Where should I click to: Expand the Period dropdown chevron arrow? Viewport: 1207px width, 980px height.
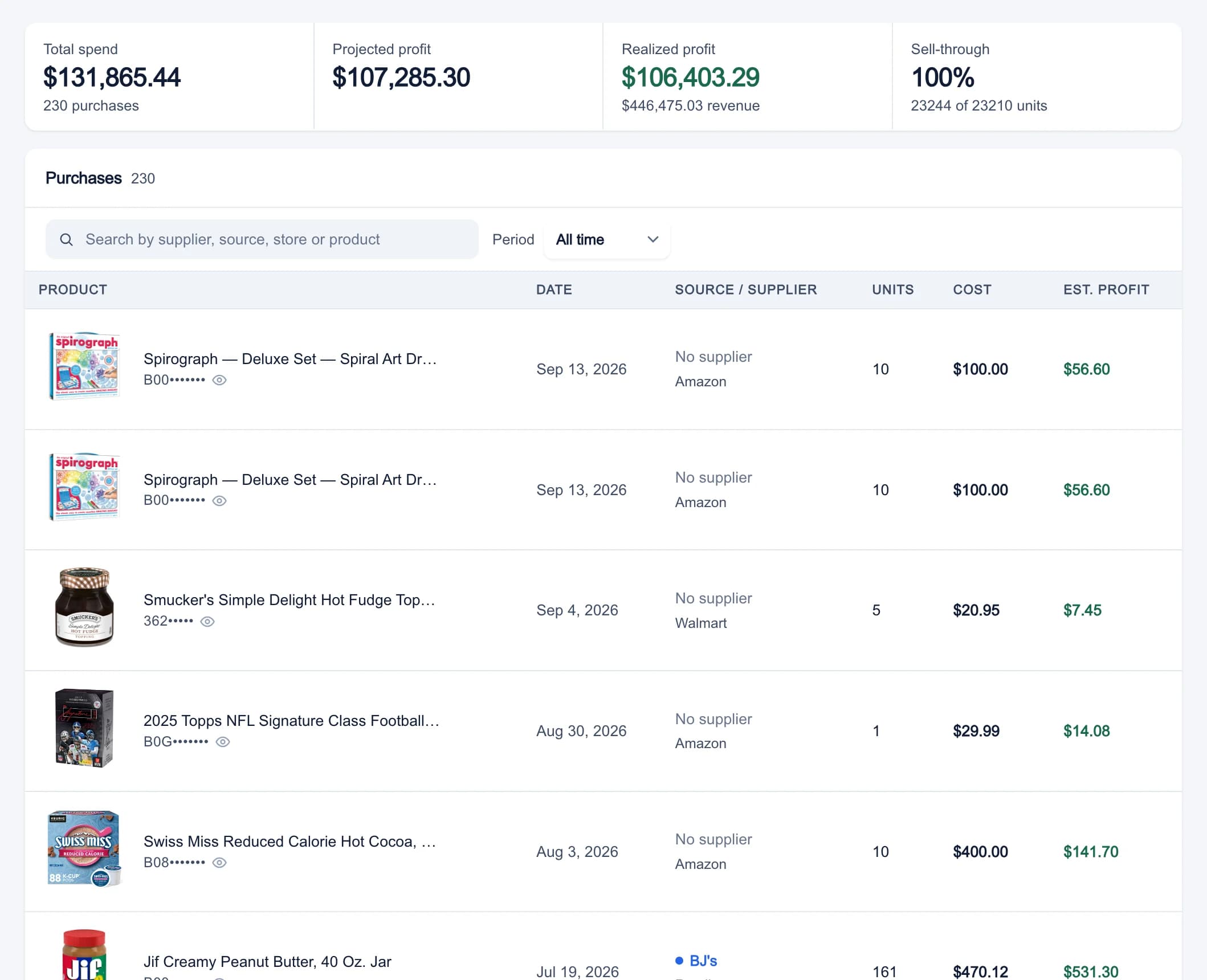tap(653, 239)
